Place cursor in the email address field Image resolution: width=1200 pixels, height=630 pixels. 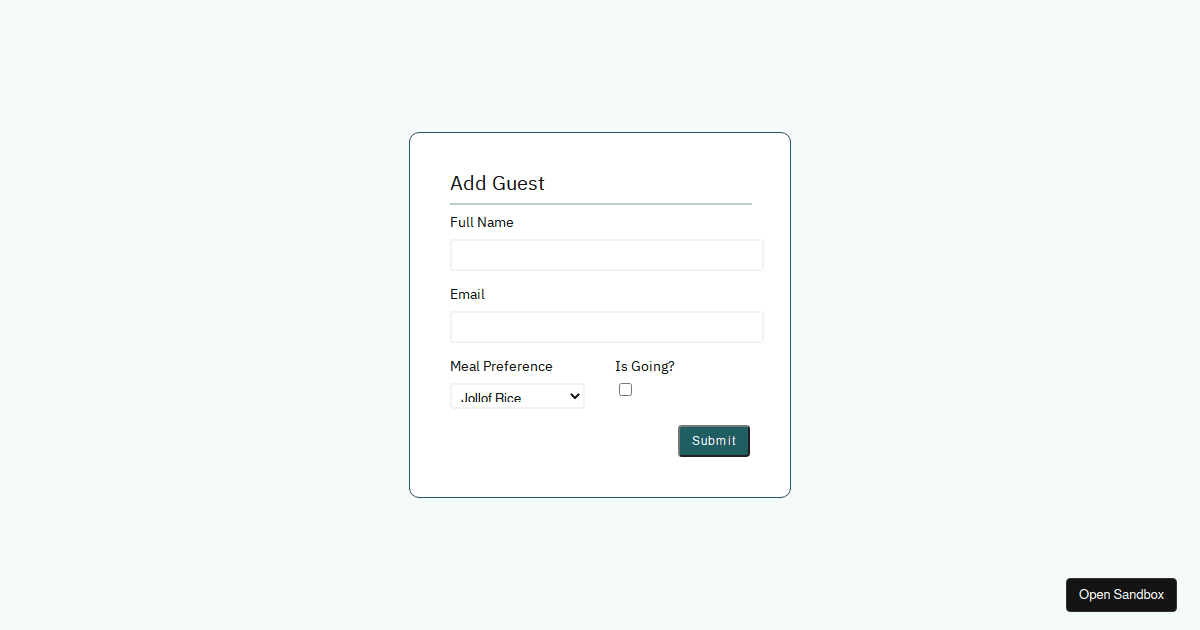click(606, 327)
